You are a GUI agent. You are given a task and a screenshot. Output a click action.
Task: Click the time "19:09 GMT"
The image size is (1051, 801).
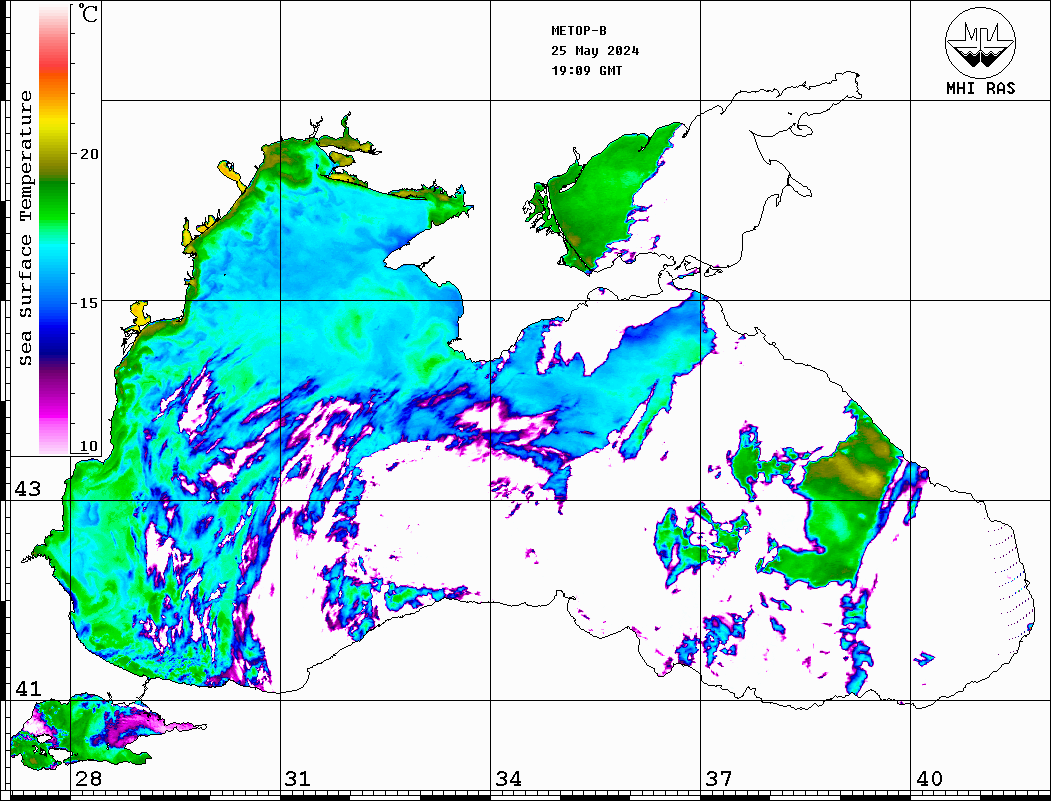coord(586,70)
